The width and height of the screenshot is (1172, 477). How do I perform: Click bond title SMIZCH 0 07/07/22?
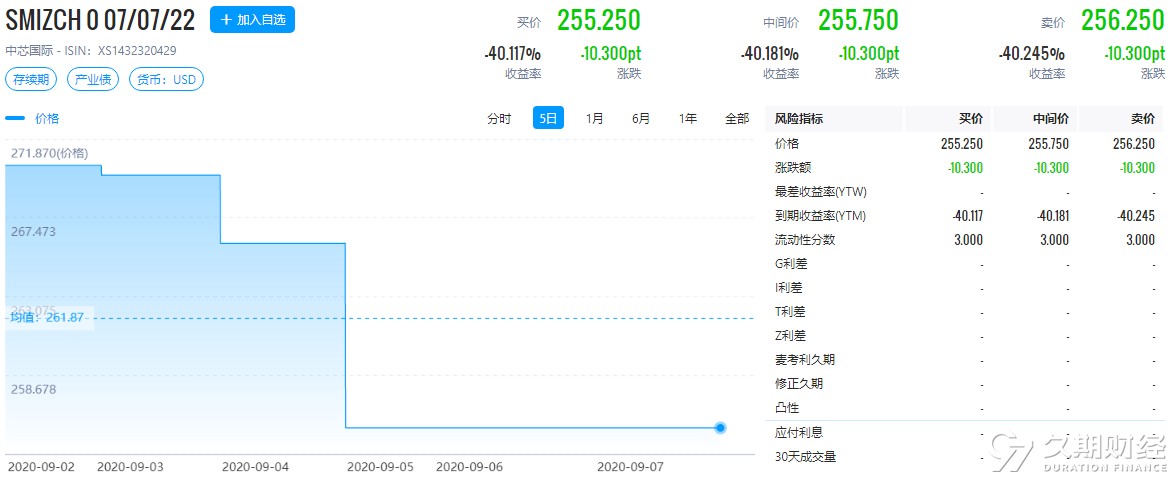100,20
